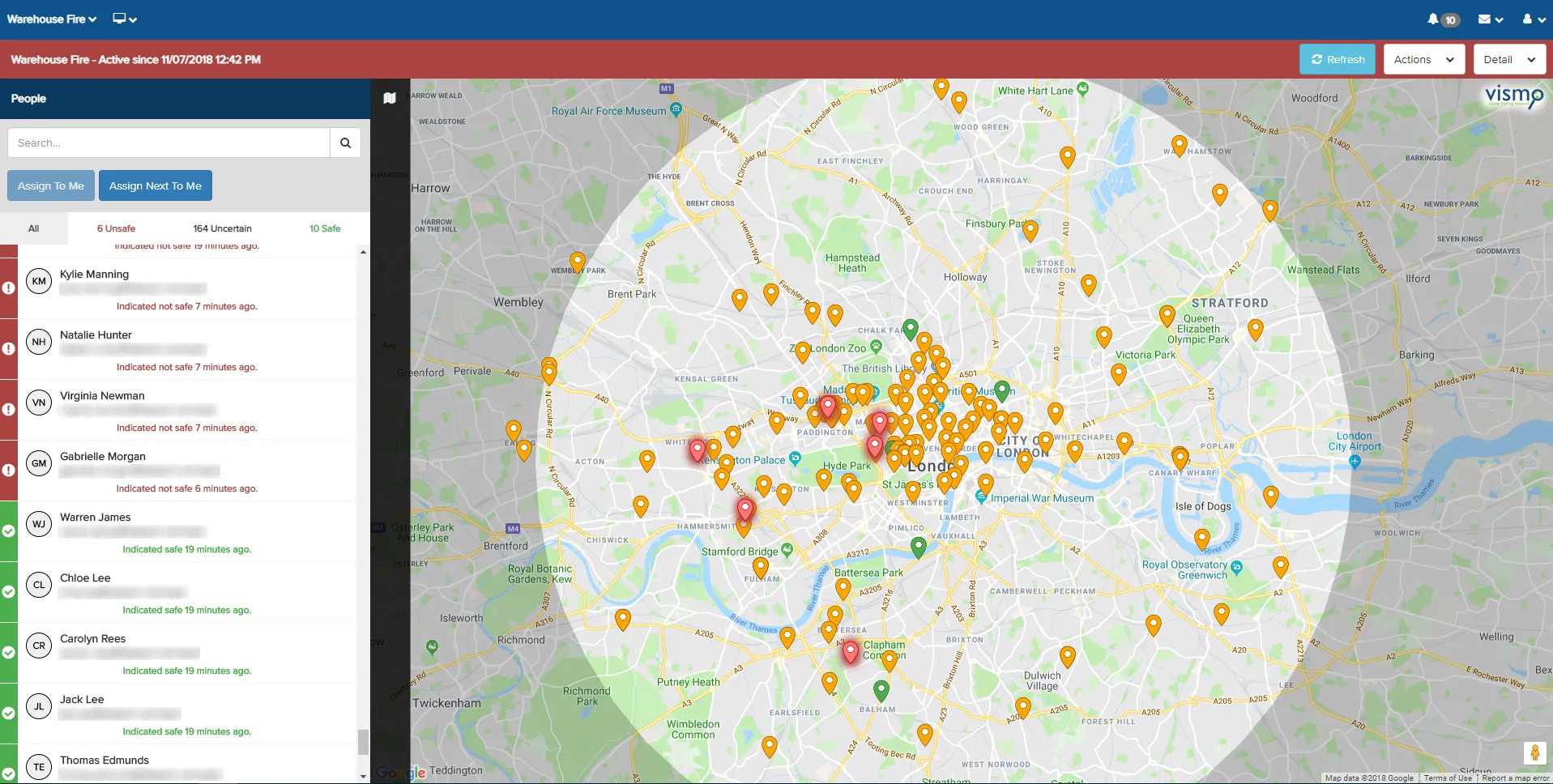View the 10 Safe tab
1553x784 pixels.
point(323,228)
